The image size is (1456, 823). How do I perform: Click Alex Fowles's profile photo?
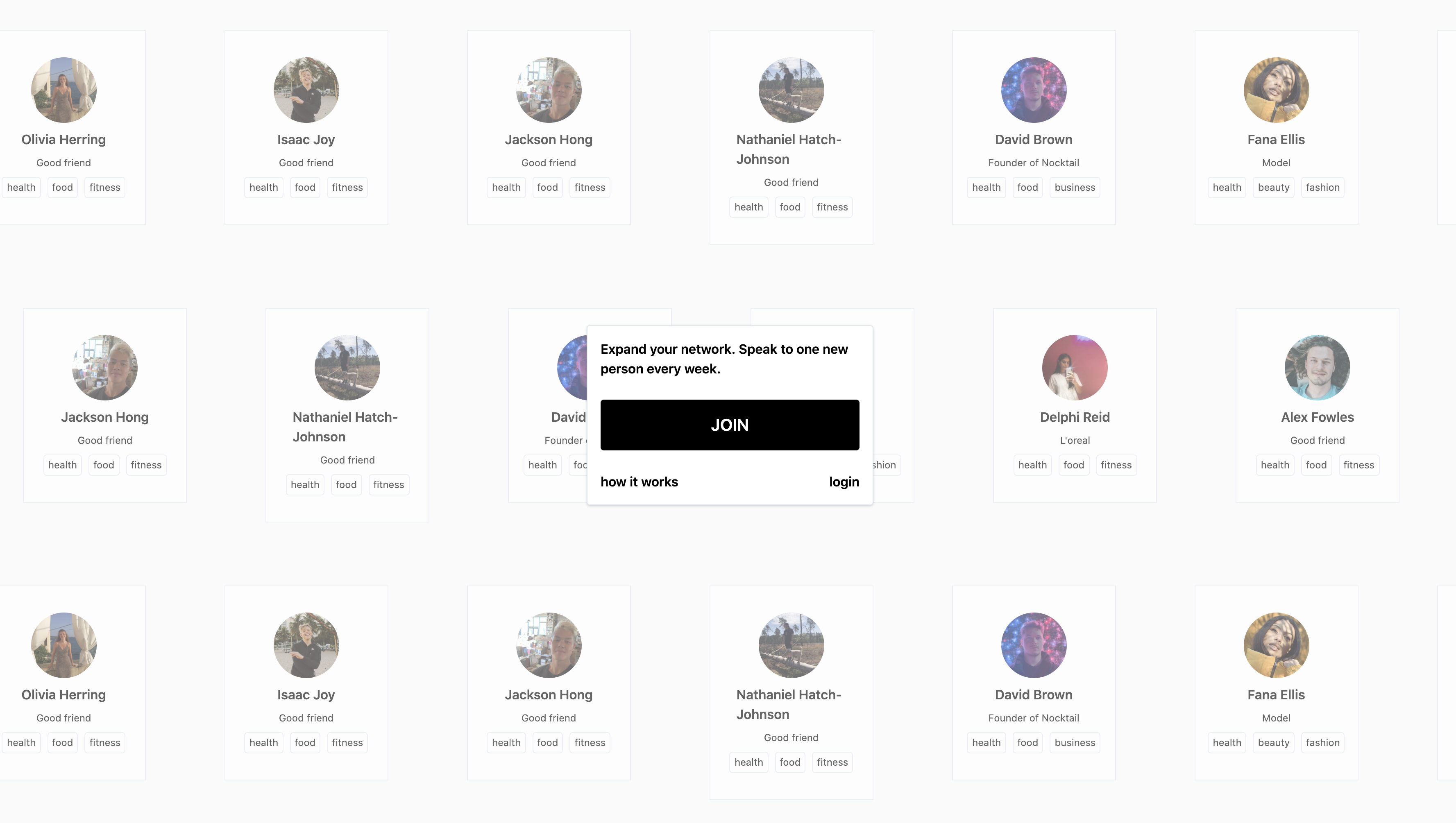1318,367
